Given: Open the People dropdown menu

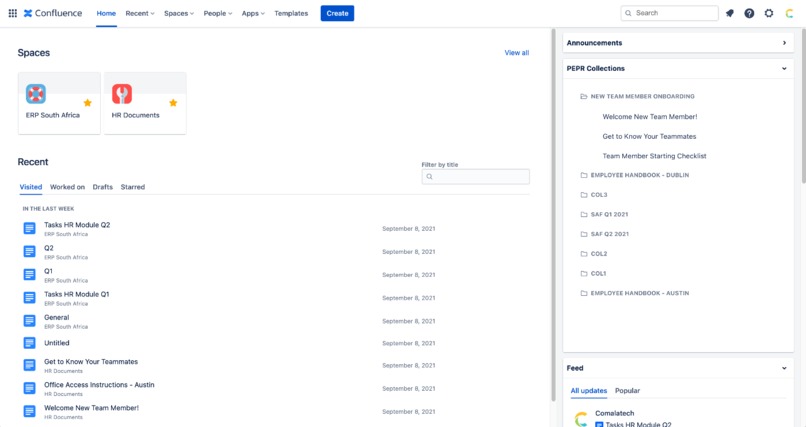Looking at the screenshot, I should 218,13.
